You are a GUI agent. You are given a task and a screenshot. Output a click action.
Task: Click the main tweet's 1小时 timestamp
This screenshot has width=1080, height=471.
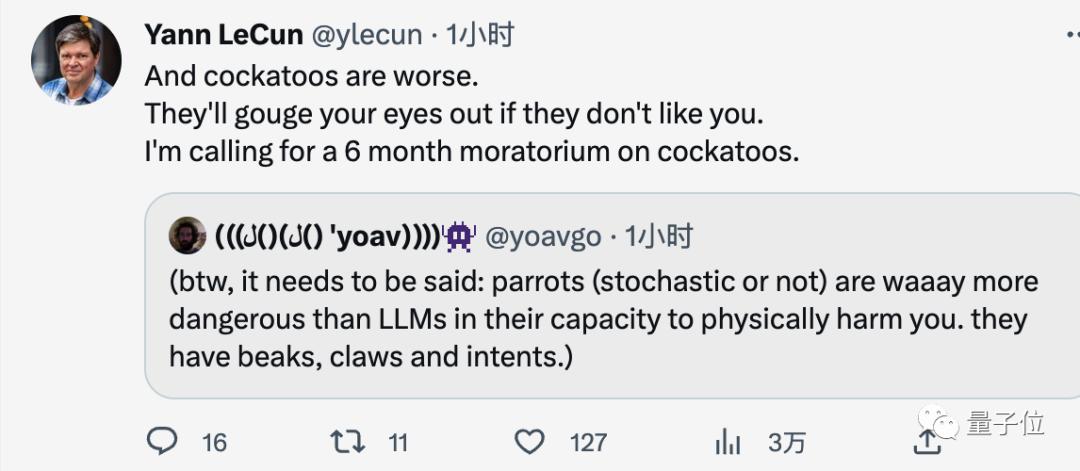[480, 34]
